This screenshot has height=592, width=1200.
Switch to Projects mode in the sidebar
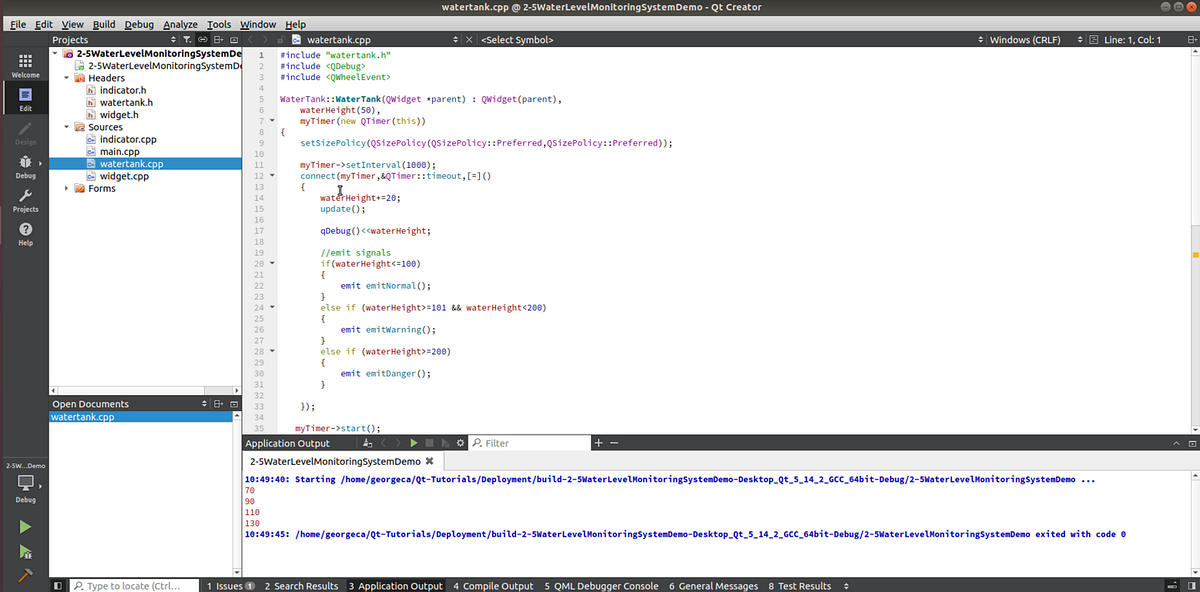tap(25, 200)
